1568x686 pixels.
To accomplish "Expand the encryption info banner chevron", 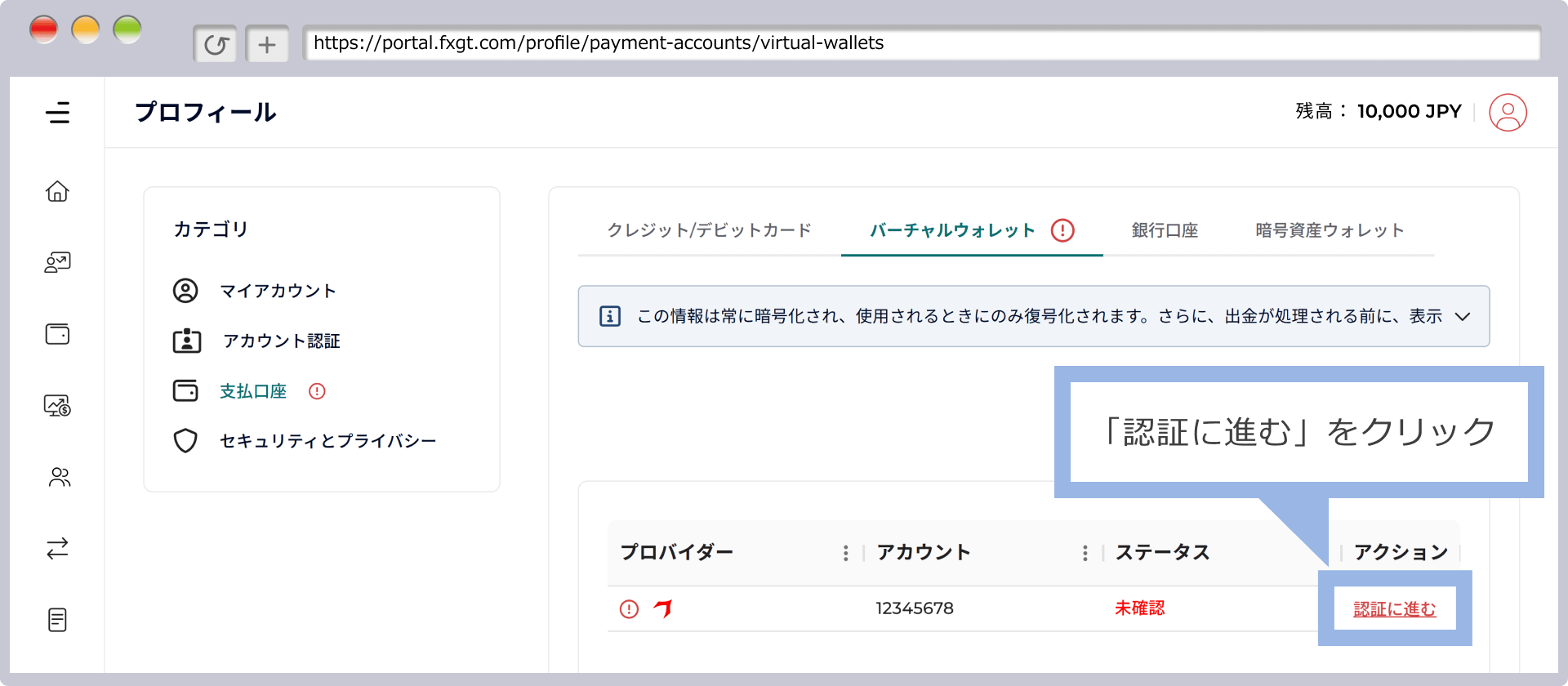I will tap(1462, 317).
